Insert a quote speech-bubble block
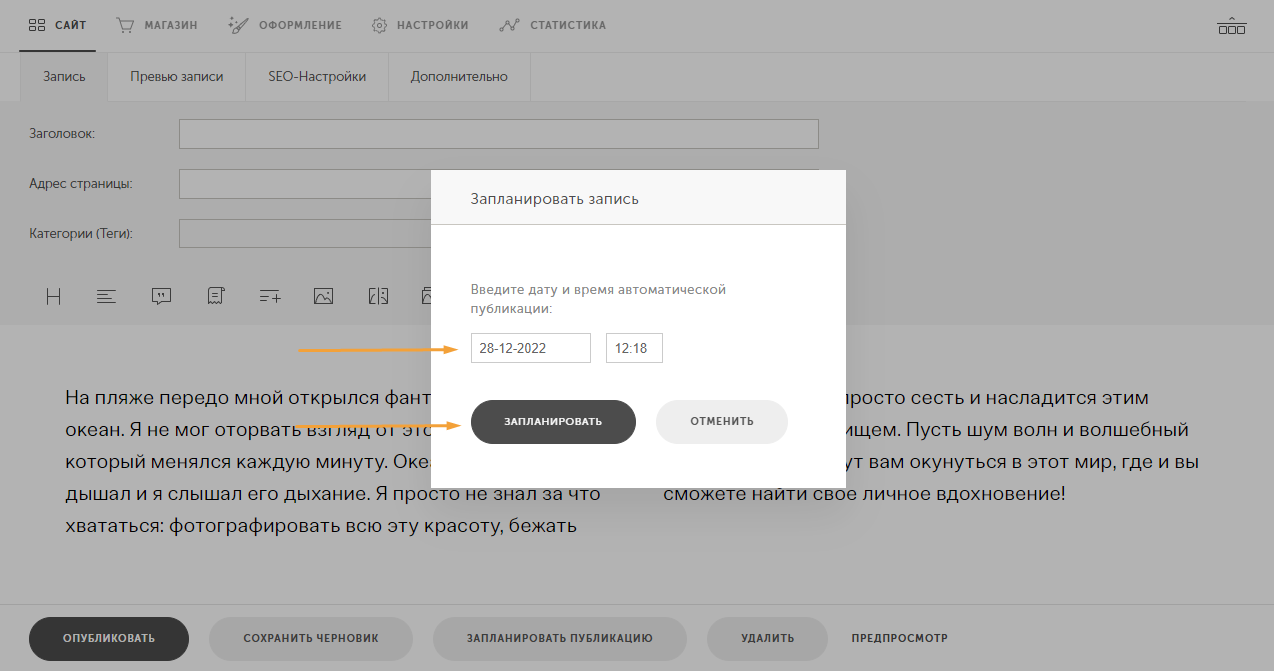This screenshot has height=671, width=1274. (x=161, y=296)
